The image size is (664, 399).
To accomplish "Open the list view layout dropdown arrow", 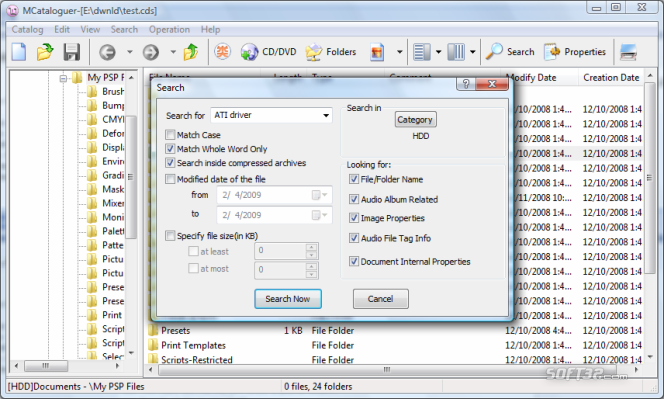I will coord(439,52).
